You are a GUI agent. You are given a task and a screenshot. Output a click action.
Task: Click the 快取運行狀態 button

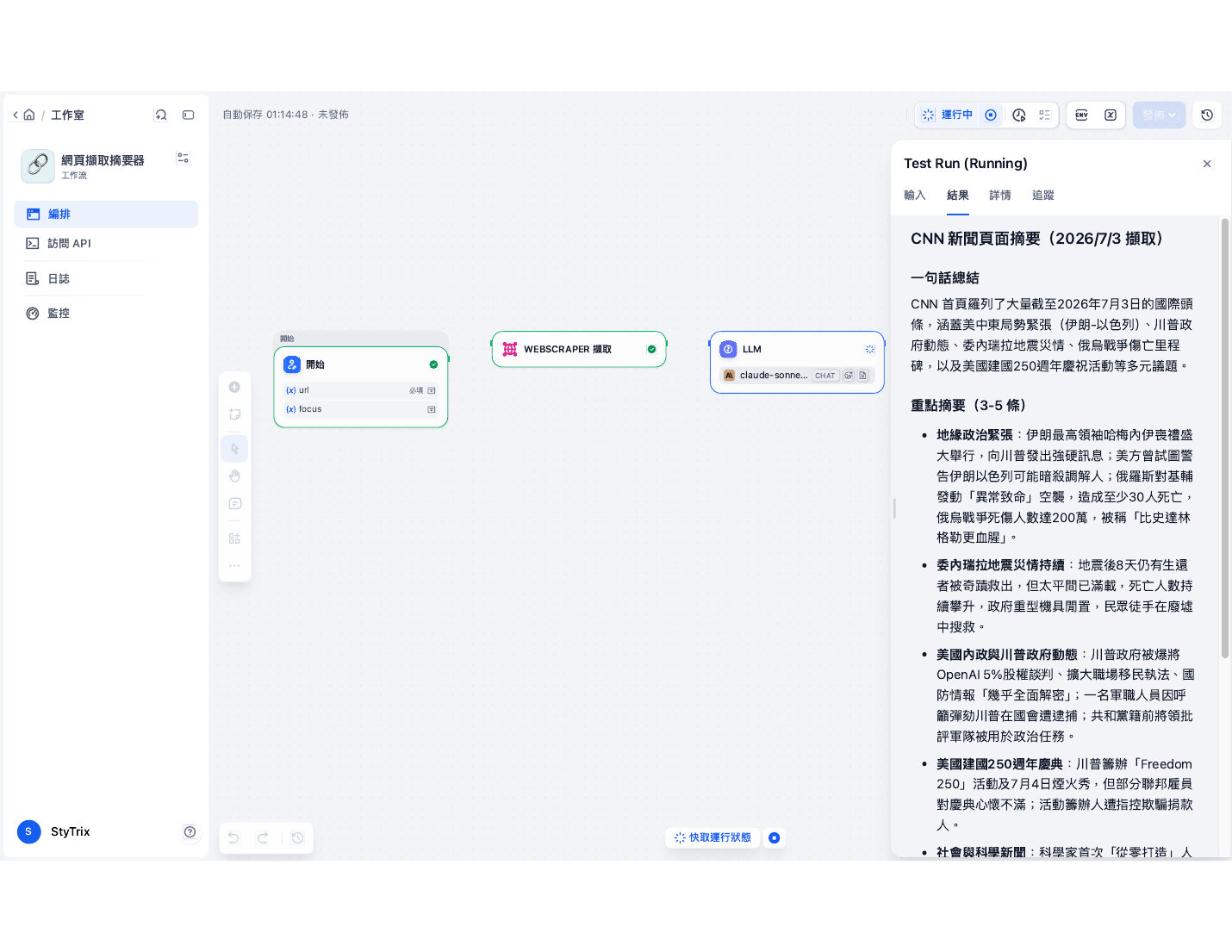point(712,837)
